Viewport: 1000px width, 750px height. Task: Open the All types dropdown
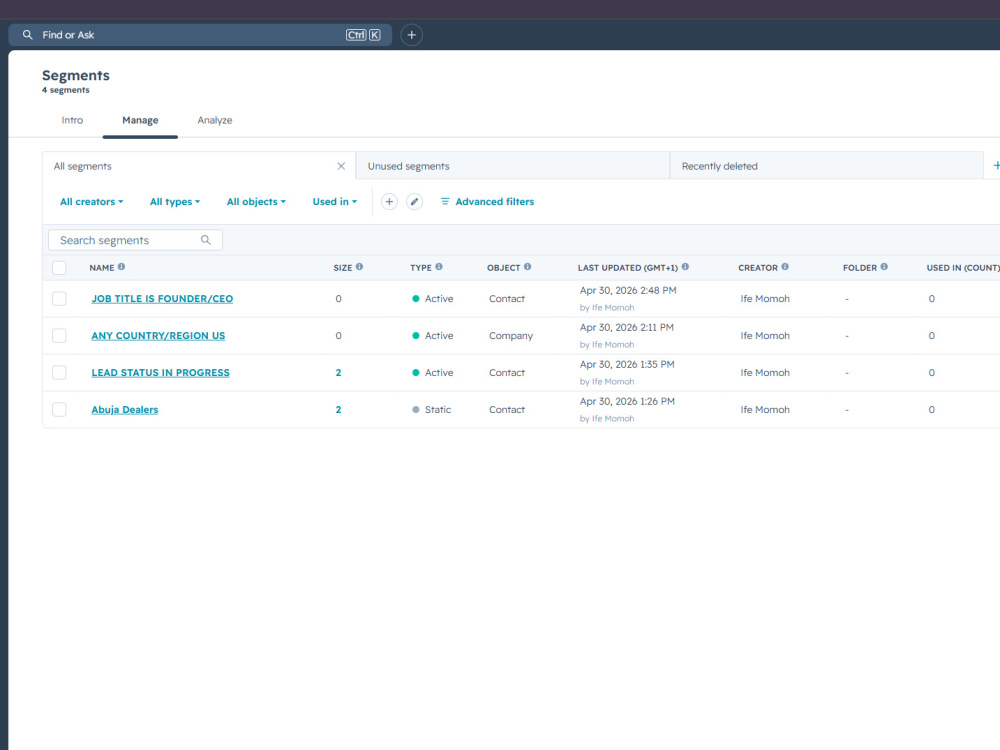[175, 202]
